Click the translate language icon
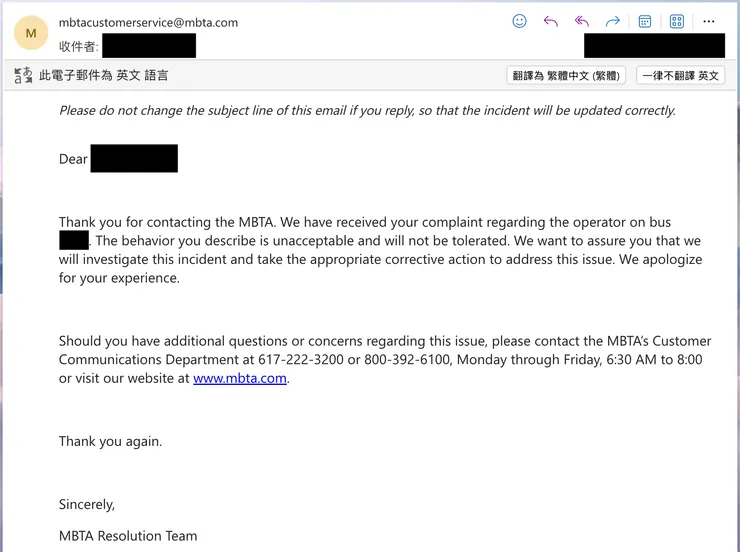This screenshot has height=552, width=740. coord(23,75)
